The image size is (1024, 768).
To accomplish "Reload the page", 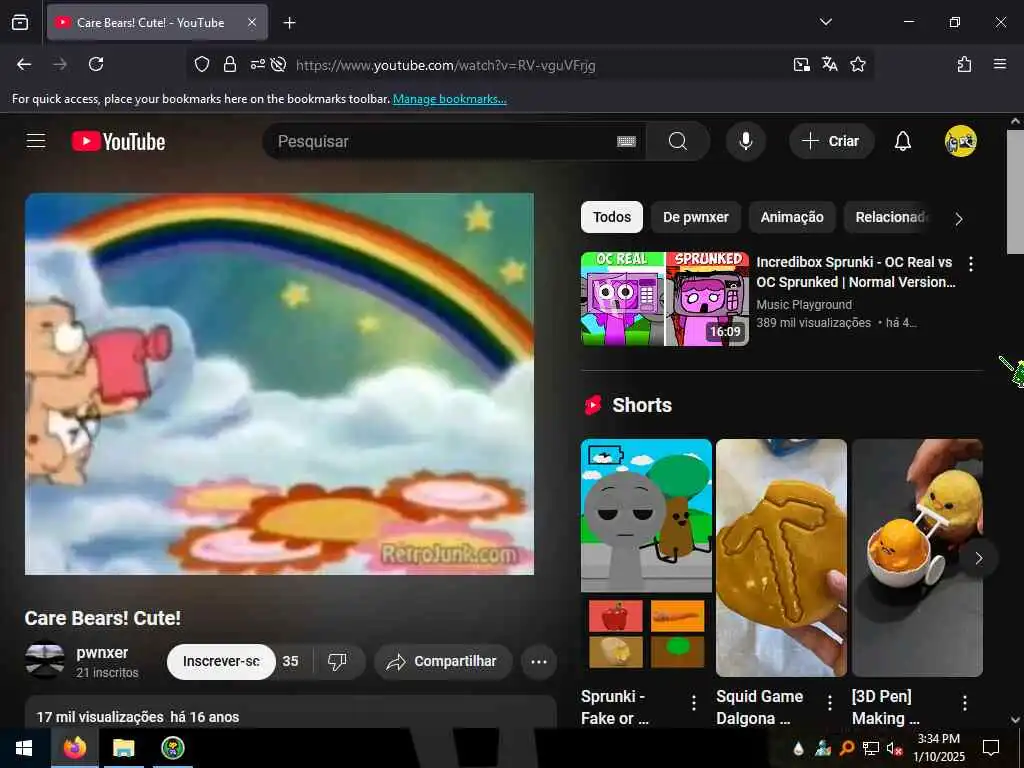I will click(96, 64).
